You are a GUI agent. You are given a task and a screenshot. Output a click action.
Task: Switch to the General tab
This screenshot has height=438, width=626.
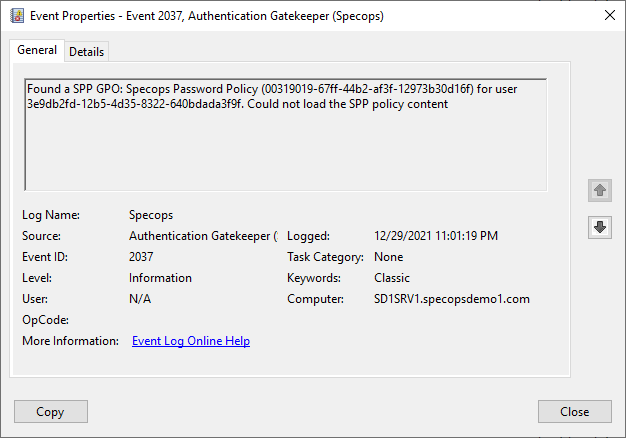click(37, 50)
